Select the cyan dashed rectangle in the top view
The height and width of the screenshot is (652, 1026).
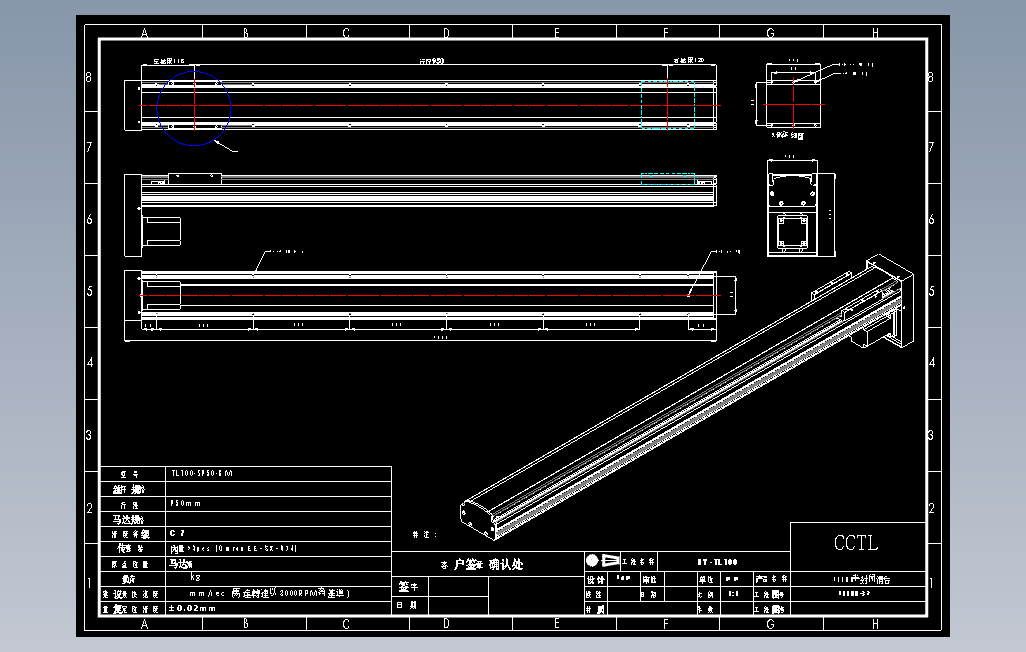coord(667,105)
